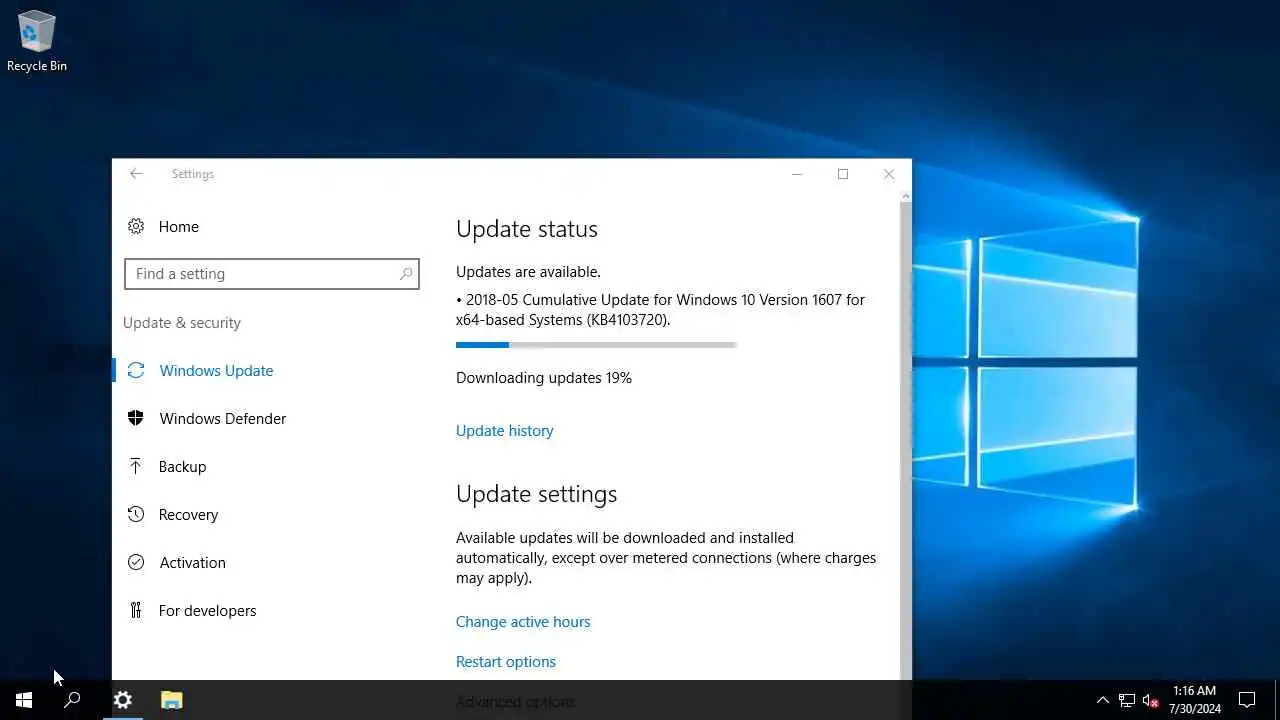This screenshot has height=720, width=1280.
Task: Click the Find a setting search box
Action: [x=271, y=274]
